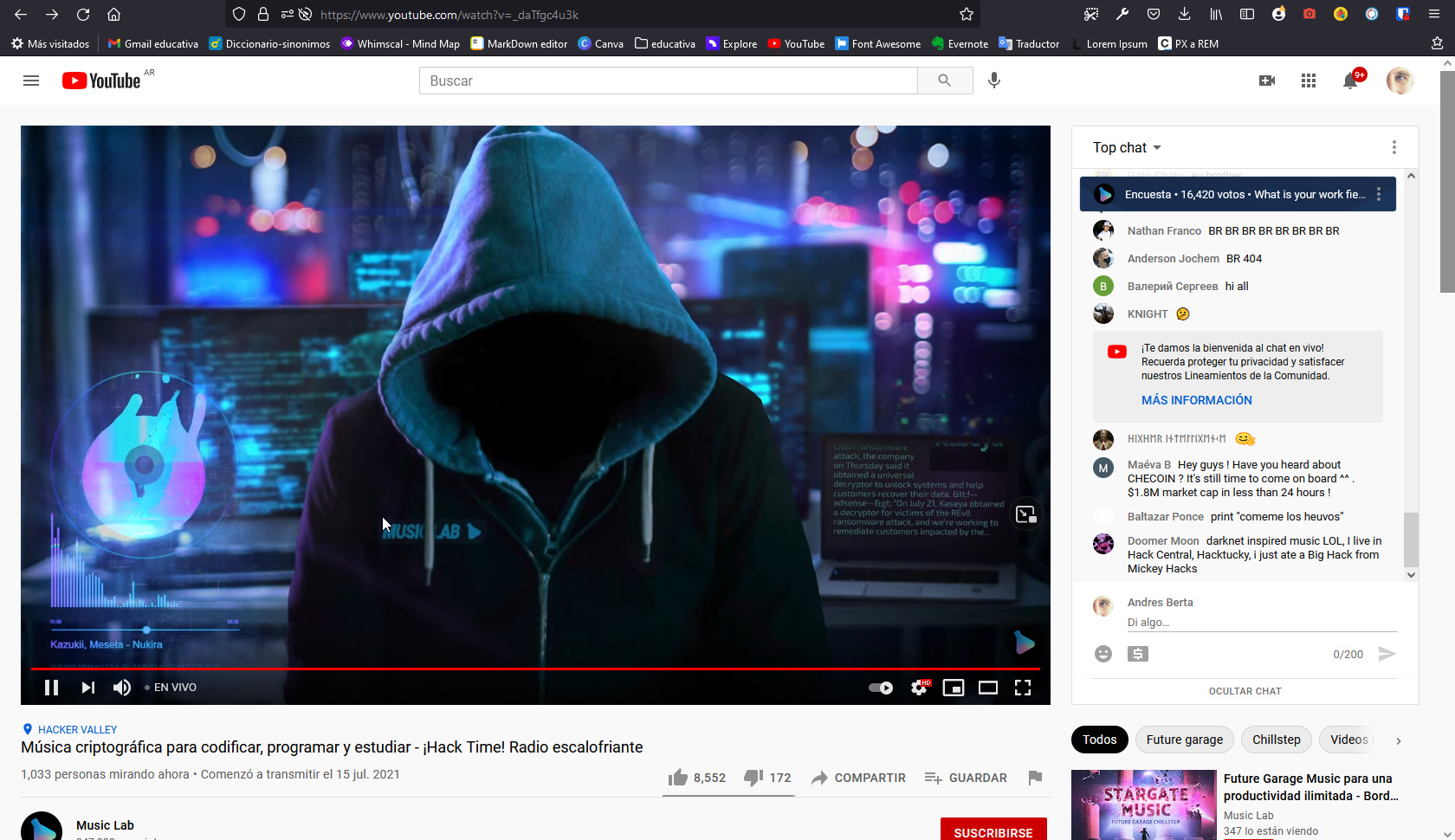
Task: Reload the current page
Action: pos(83,15)
